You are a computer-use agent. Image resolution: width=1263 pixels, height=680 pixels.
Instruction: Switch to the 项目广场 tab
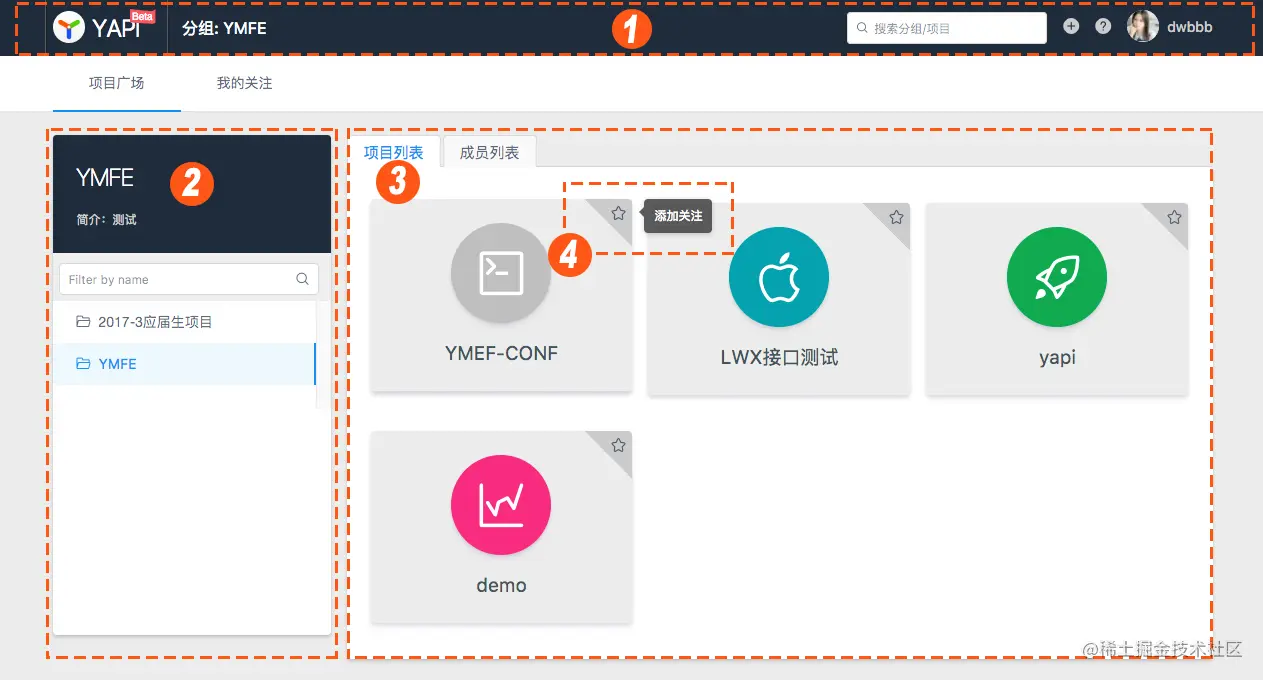pos(116,84)
